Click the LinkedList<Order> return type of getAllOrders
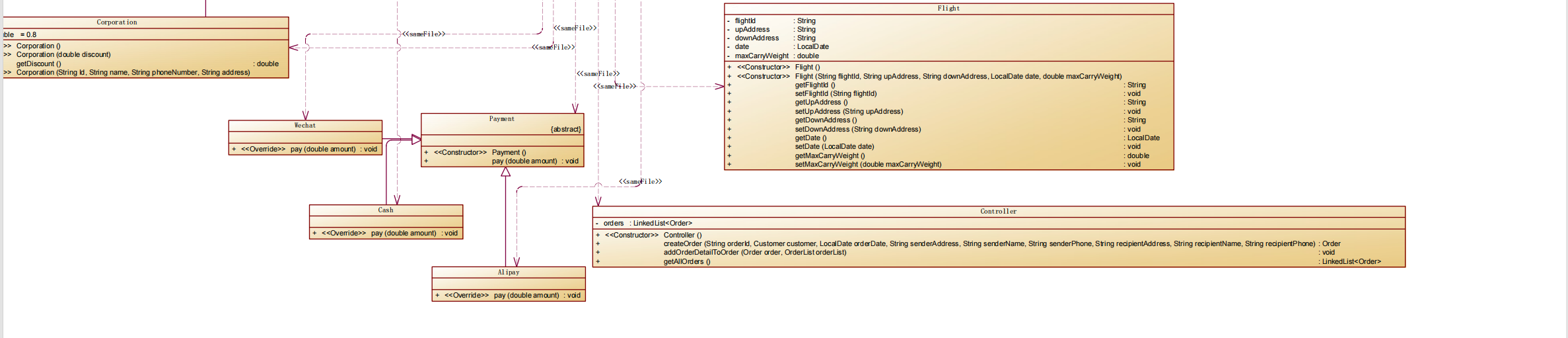The width and height of the screenshot is (1568, 338). coord(1351,262)
